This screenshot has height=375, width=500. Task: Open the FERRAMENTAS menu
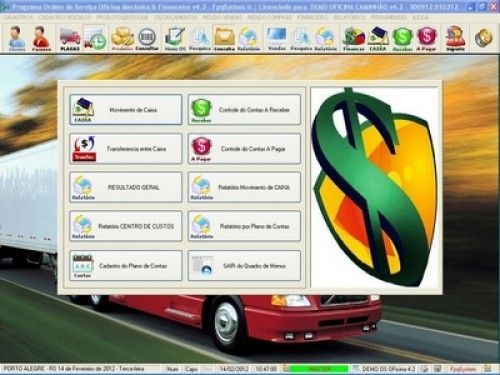click(389, 17)
